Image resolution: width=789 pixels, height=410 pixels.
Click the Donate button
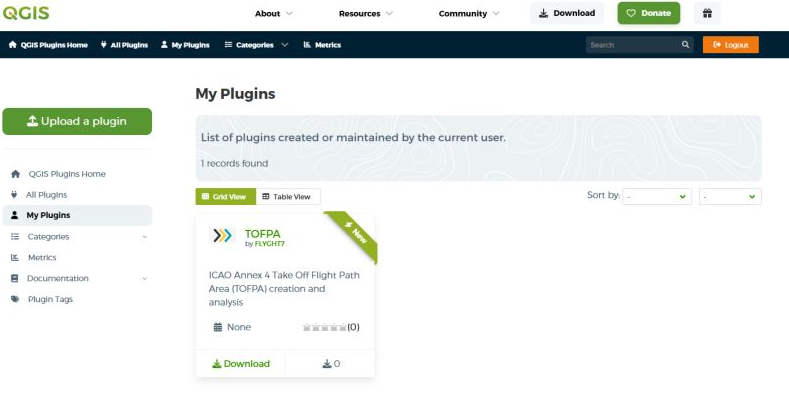[x=649, y=13]
